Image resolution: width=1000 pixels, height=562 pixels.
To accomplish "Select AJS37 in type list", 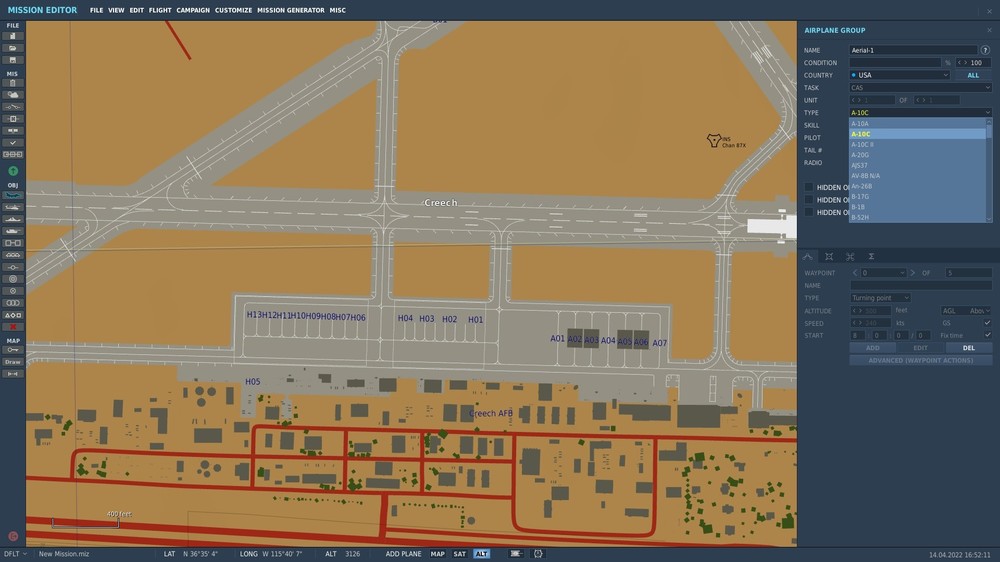I will pos(917,165).
